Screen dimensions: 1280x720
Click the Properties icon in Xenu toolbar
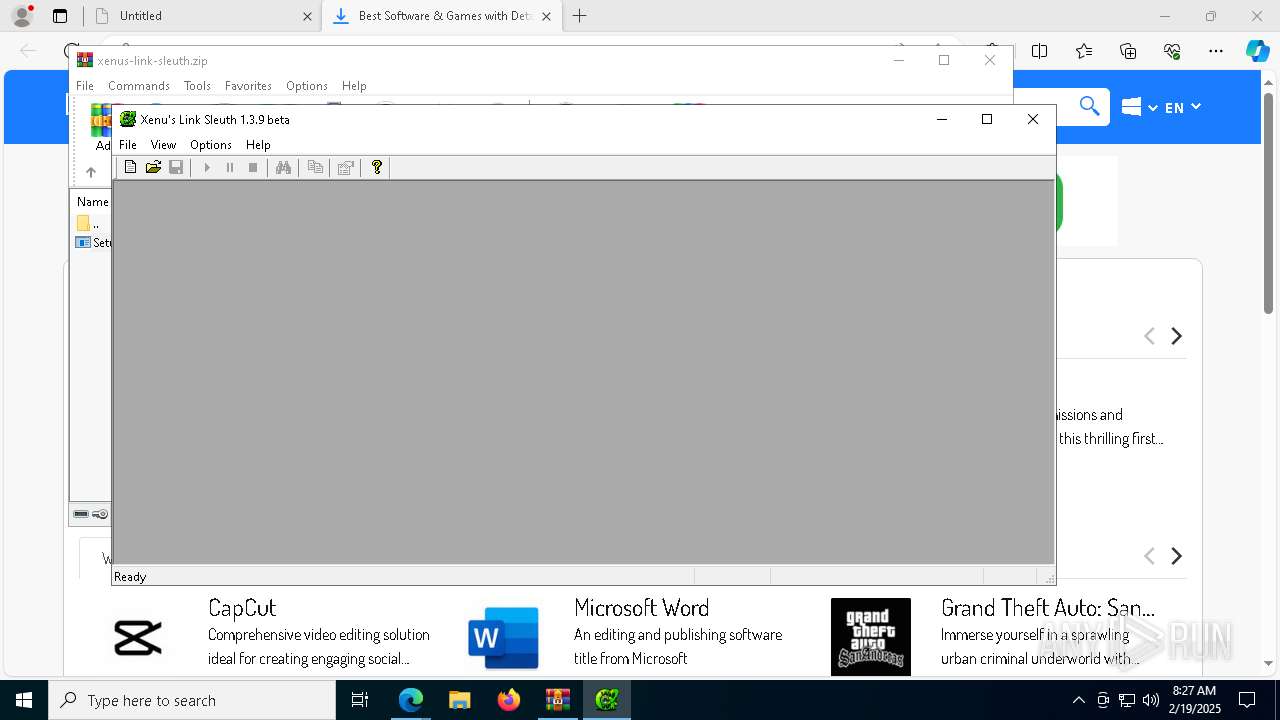[x=346, y=168]
